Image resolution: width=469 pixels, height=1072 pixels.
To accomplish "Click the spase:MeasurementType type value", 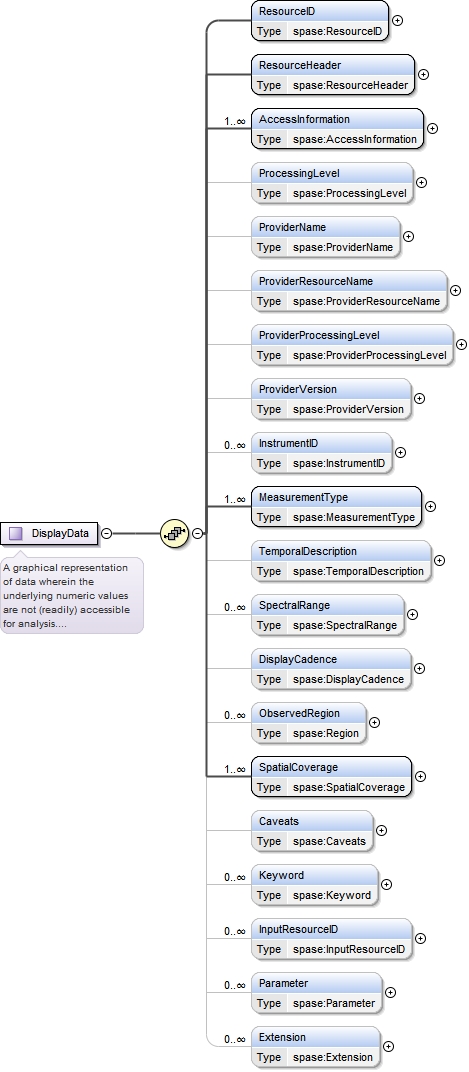I will tap(354, 518).
